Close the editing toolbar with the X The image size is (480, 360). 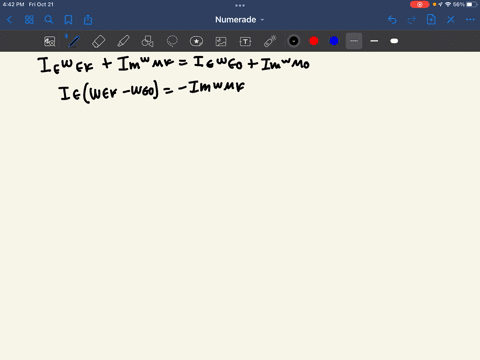click(x=451, y=20)
